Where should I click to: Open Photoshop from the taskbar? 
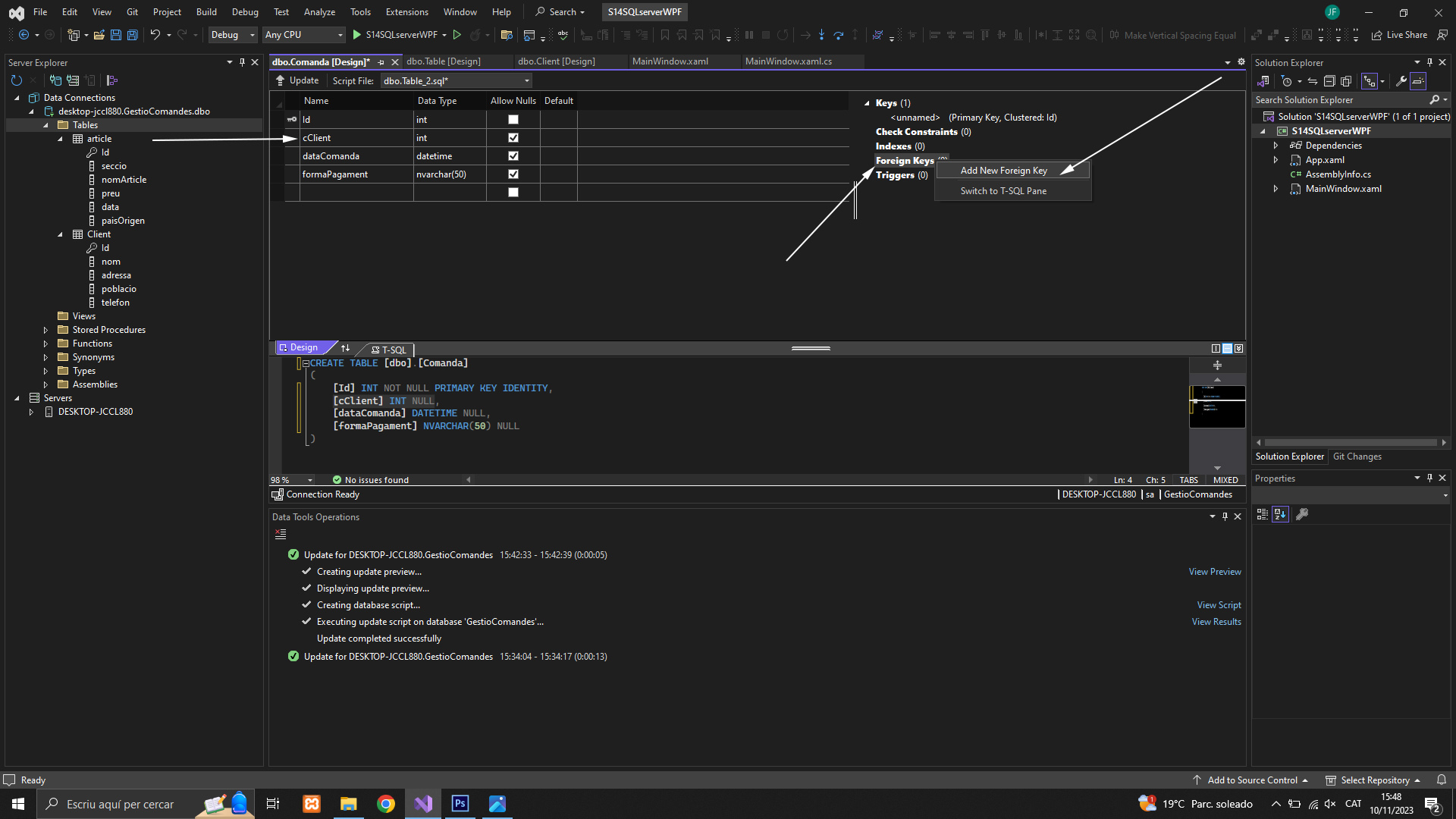[460, 804]
